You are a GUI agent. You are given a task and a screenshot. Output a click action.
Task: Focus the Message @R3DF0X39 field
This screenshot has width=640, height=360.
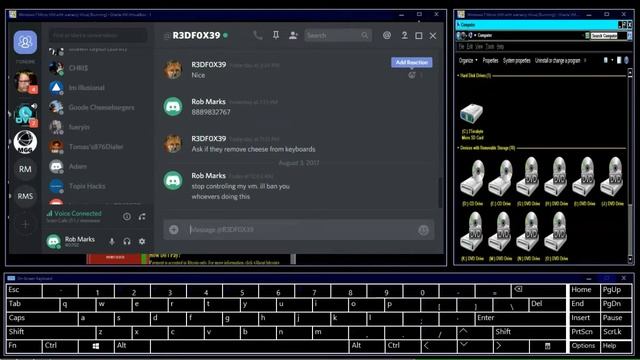[x=300, y=230]
